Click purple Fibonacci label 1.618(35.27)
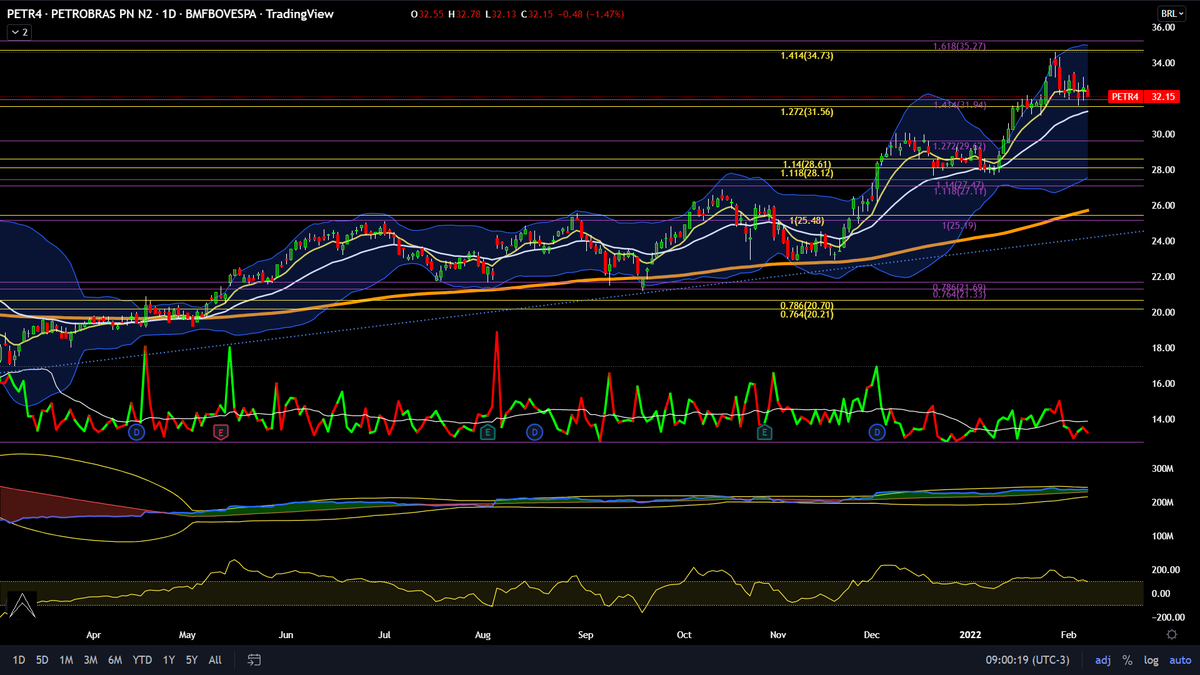The image size is (1200, 675). point(960,47)
